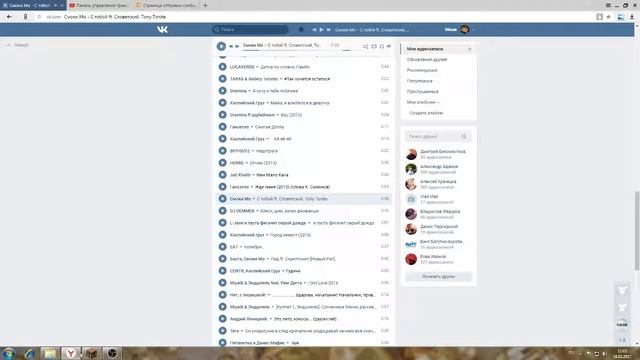Play the Баста, Скажи Мо track
The image size is (640, 360).
222,259
